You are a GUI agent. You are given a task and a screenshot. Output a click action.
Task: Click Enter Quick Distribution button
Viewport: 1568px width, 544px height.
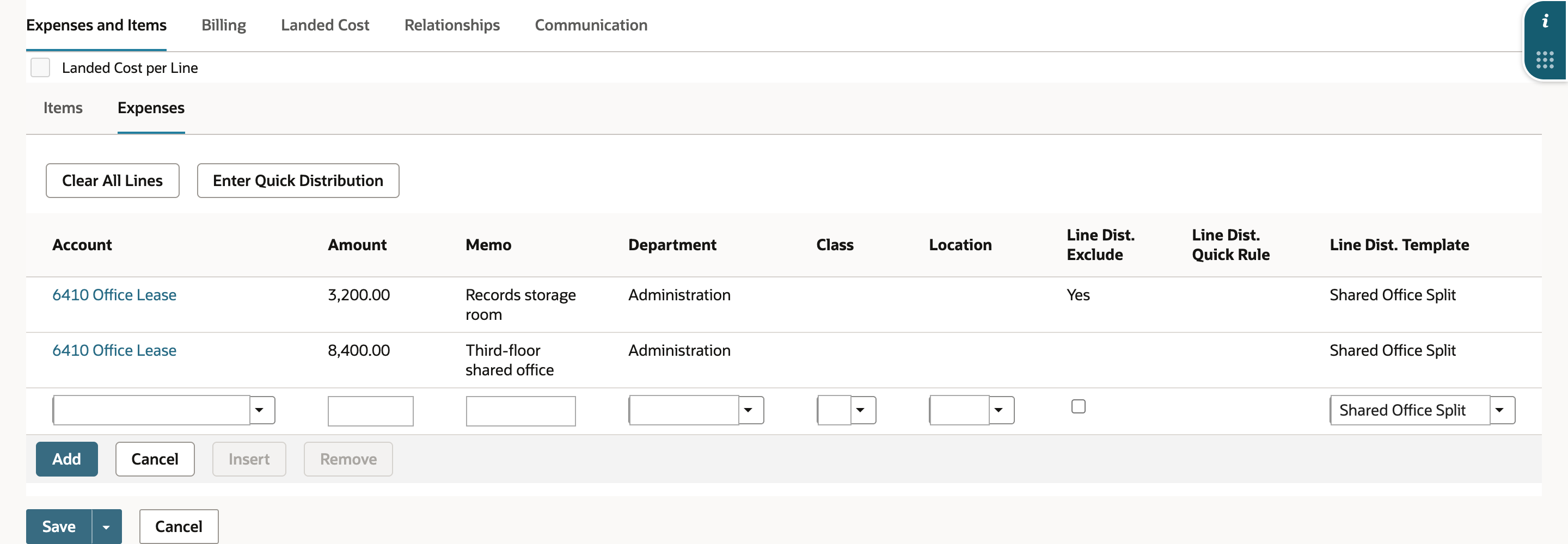298,181
